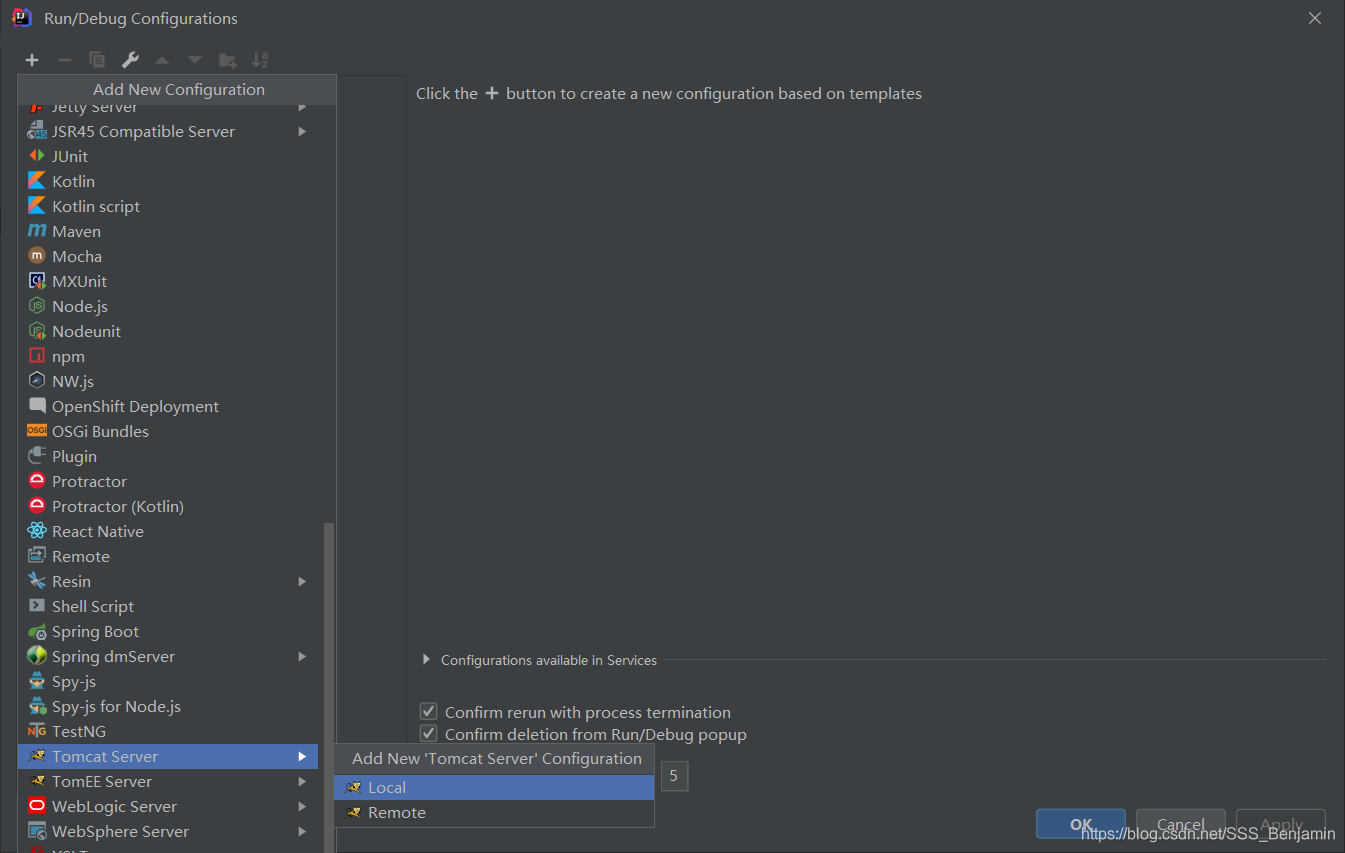
Task: Click the OK button
Action: 1081,824
